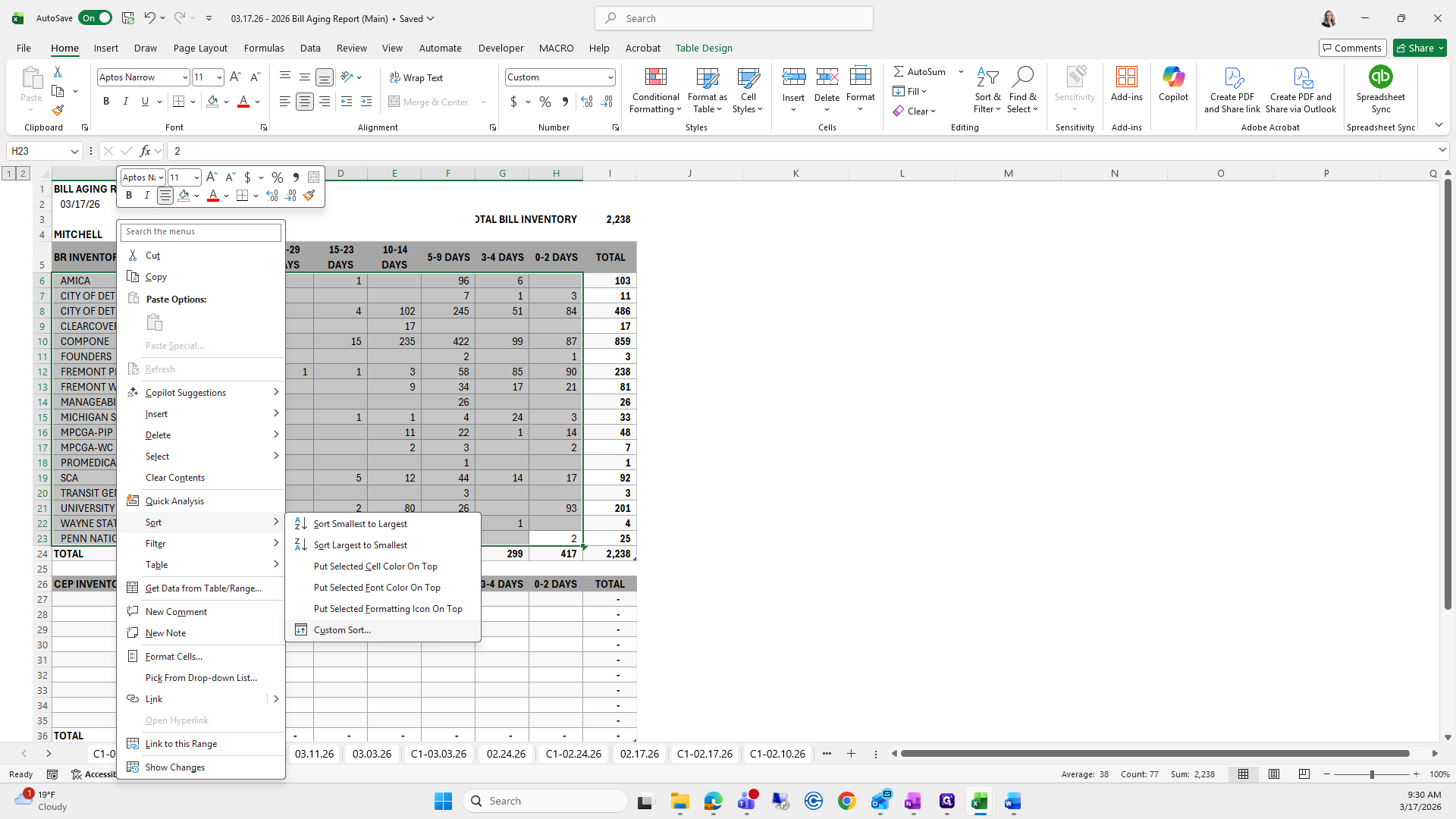Choose Custom Sort from the submenu
Image resolution: width=1456 pixels, height=819 pixels.
pos(342,630)
